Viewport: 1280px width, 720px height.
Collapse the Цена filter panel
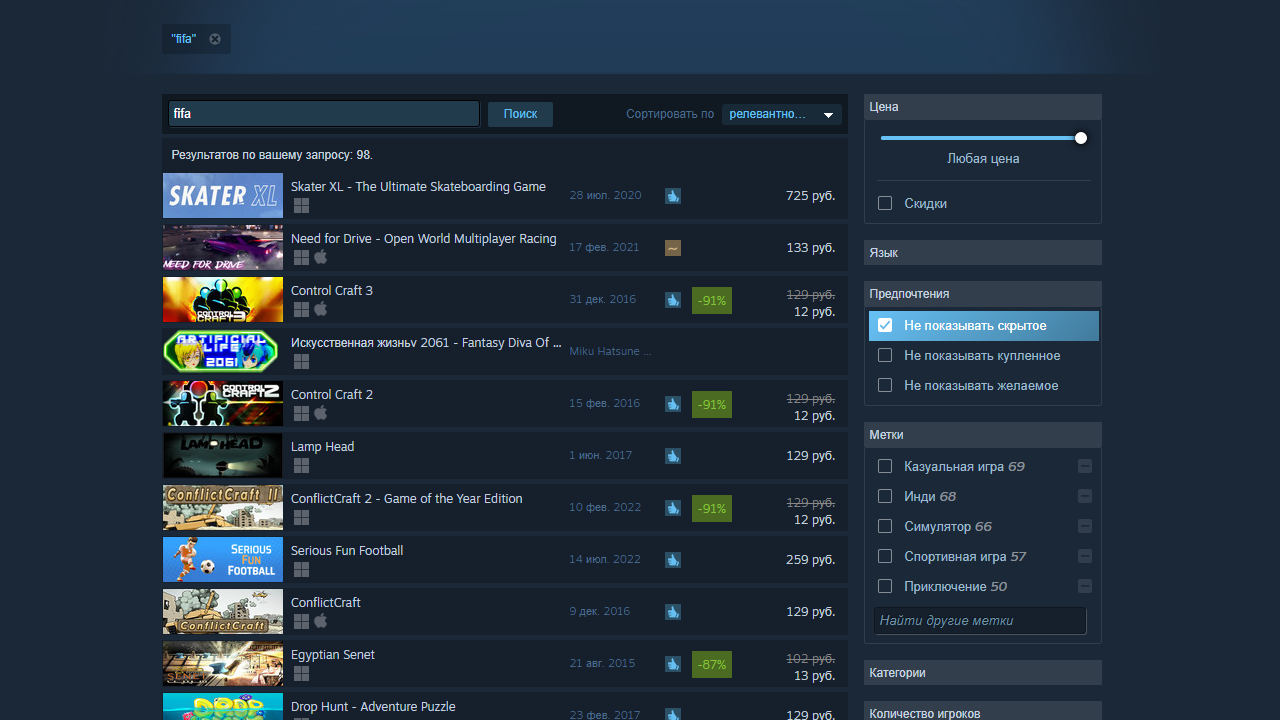983,107
